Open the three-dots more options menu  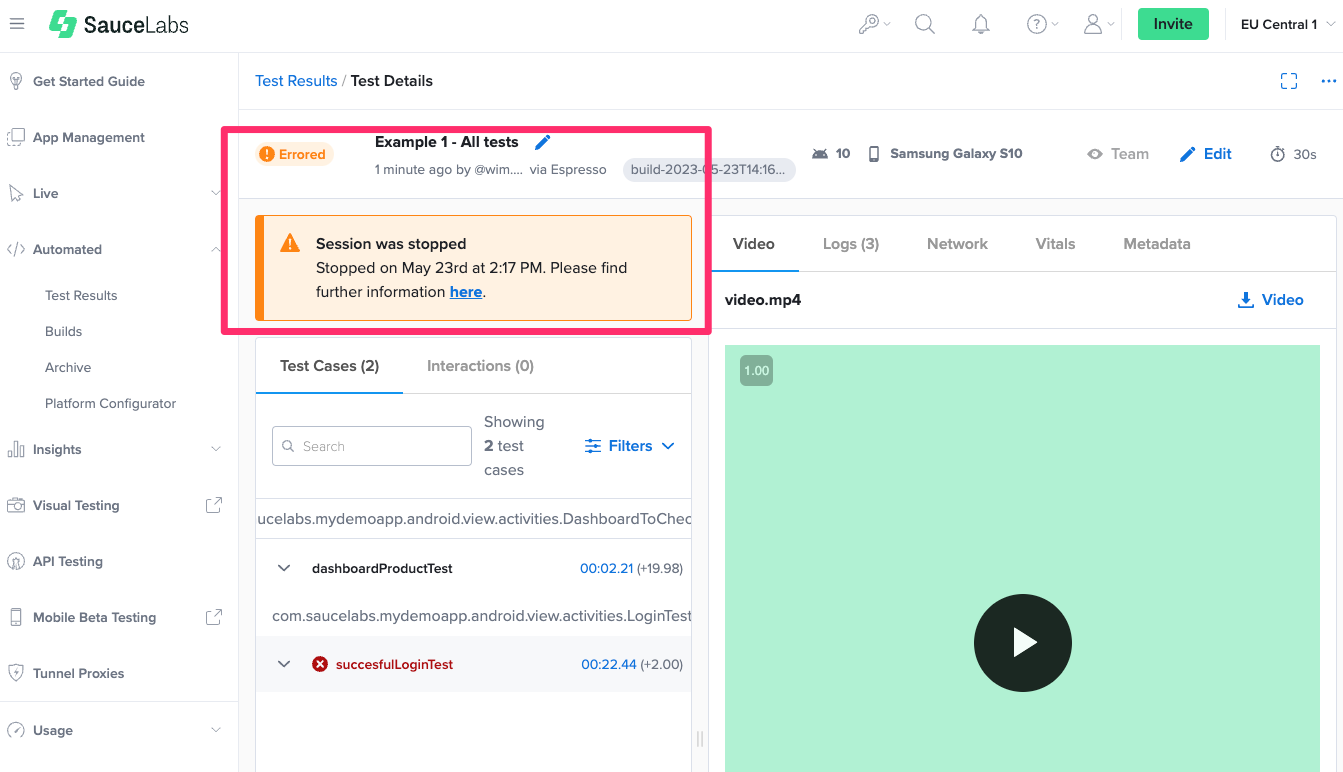point(1329,81)
